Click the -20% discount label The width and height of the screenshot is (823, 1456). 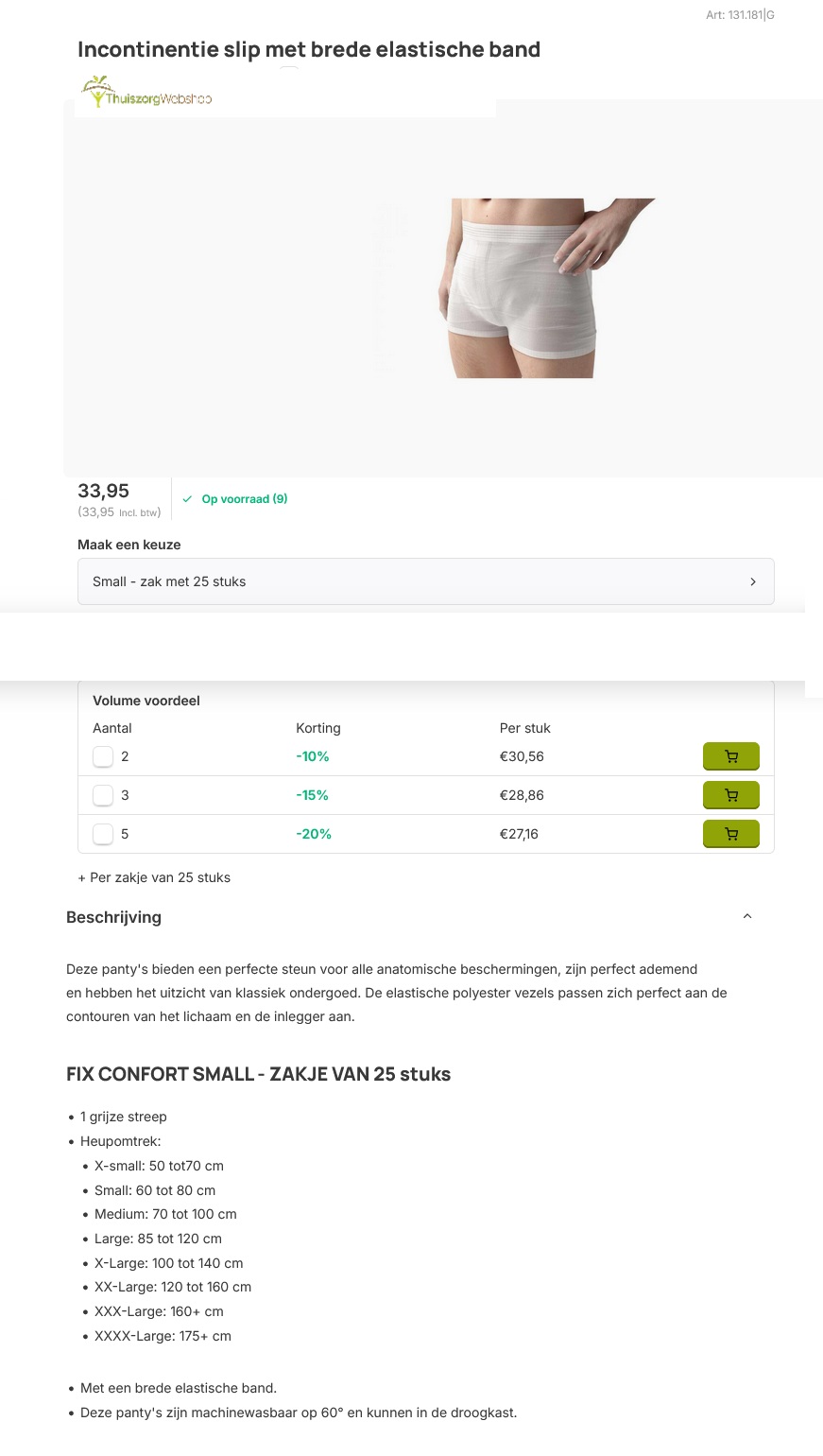314,834
